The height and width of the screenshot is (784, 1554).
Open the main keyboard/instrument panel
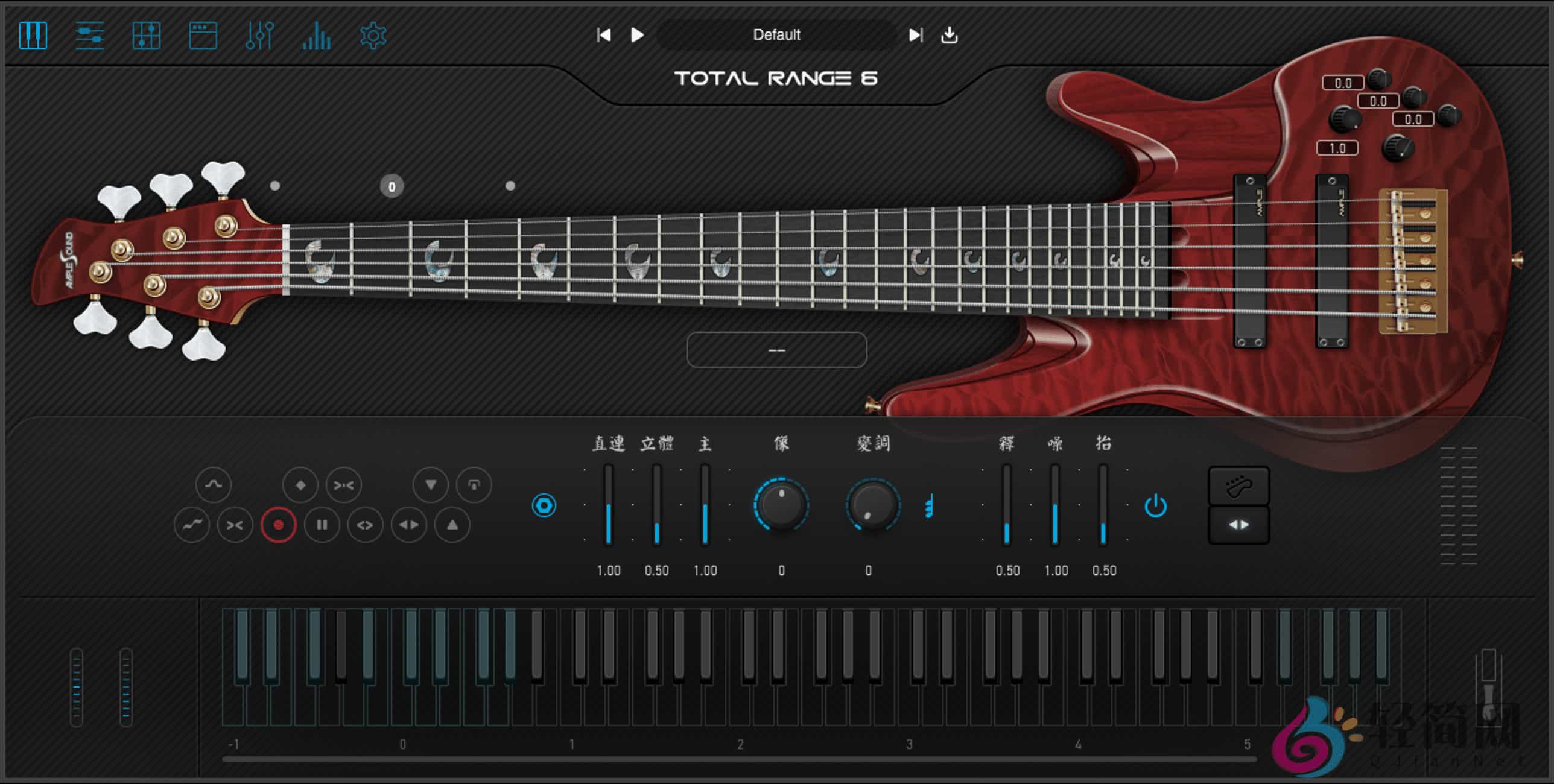(33, 35)
